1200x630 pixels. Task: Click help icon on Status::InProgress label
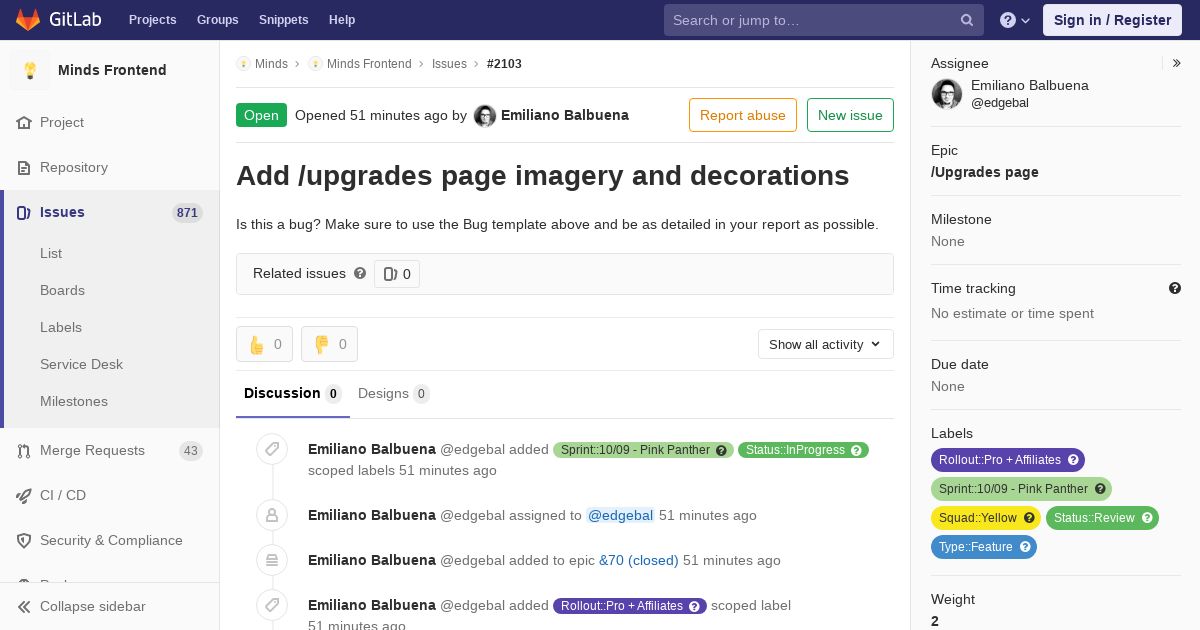pyautogui.click(x=857, y=450)
